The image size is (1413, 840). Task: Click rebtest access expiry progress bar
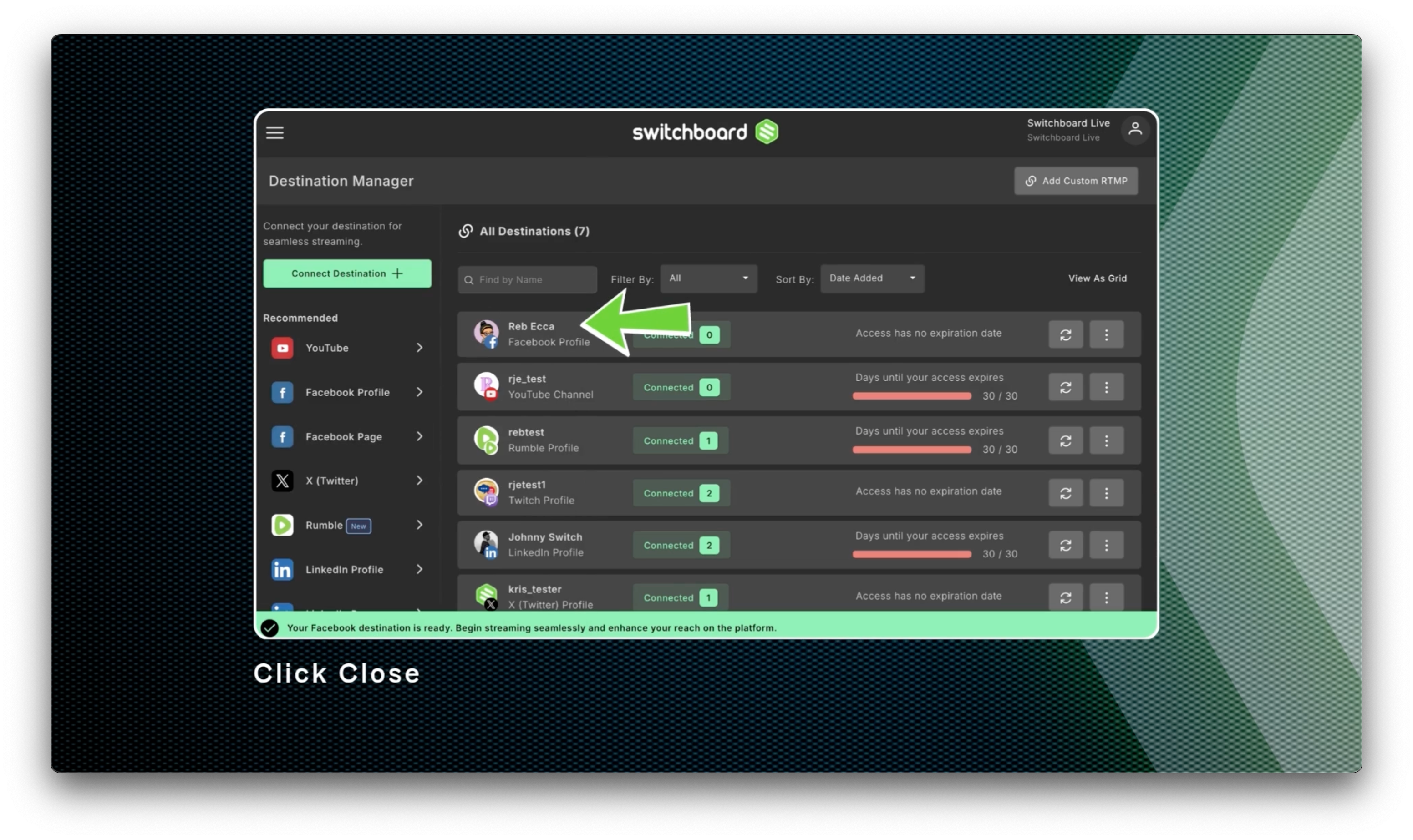[x=911, y=450]
